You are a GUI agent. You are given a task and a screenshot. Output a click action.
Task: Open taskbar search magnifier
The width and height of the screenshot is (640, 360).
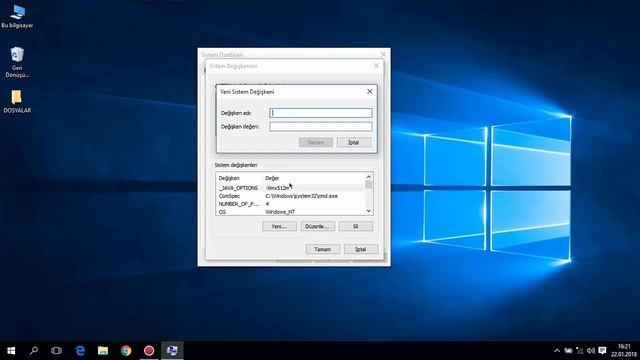coord(34,351)
